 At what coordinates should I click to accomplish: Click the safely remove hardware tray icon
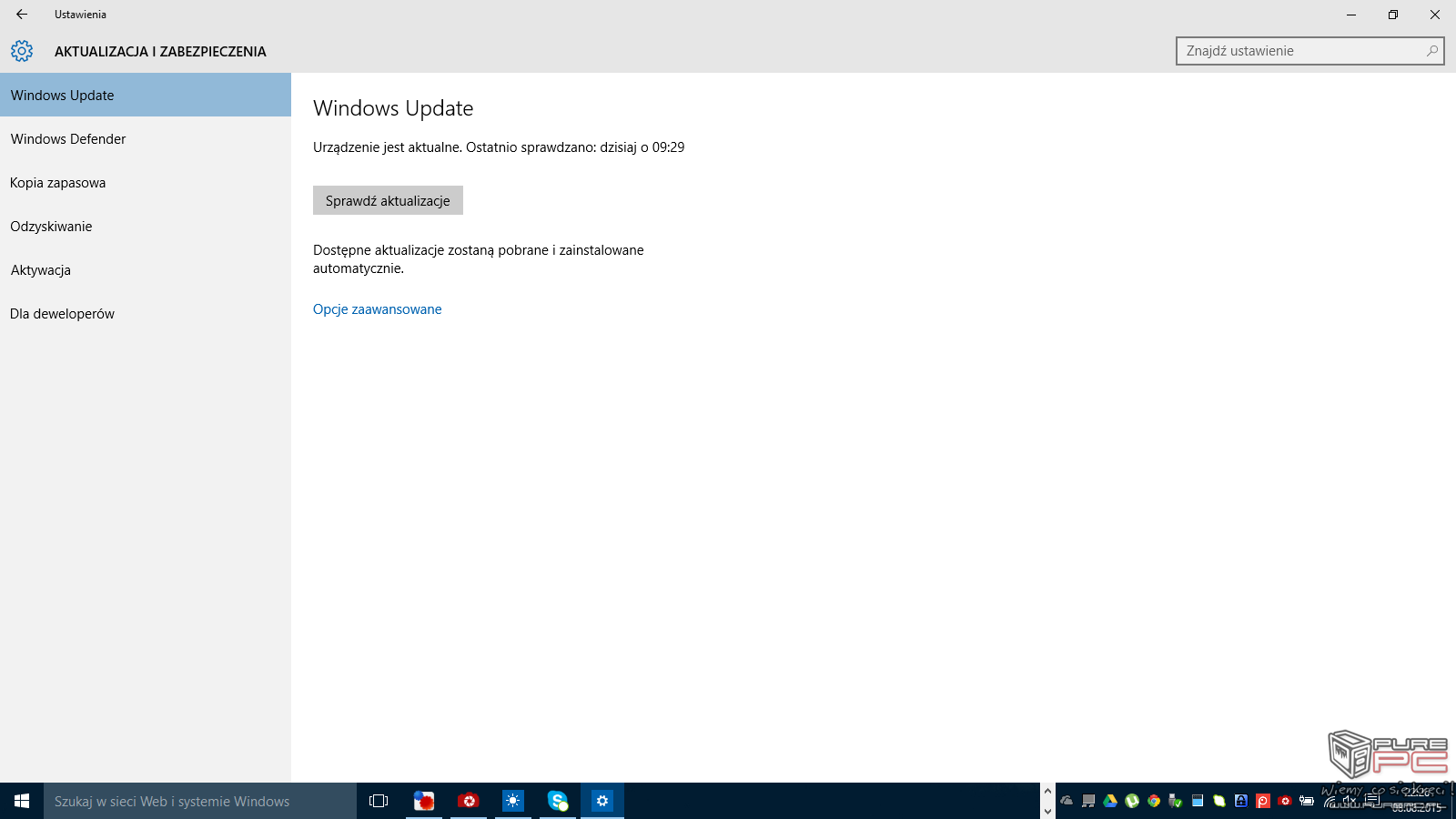[1176, 801]
